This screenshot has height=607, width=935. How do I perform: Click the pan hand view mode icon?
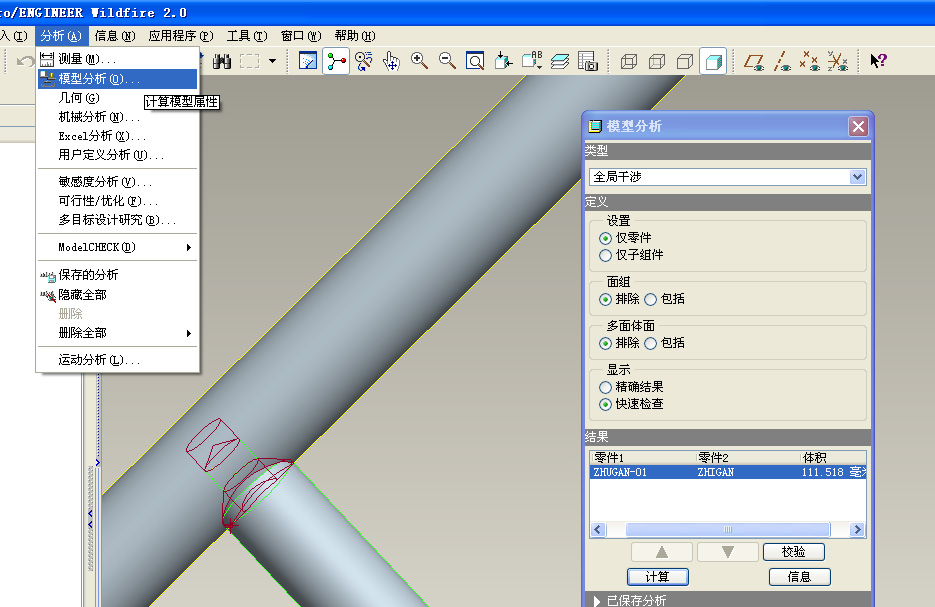[x=391, y=61]
